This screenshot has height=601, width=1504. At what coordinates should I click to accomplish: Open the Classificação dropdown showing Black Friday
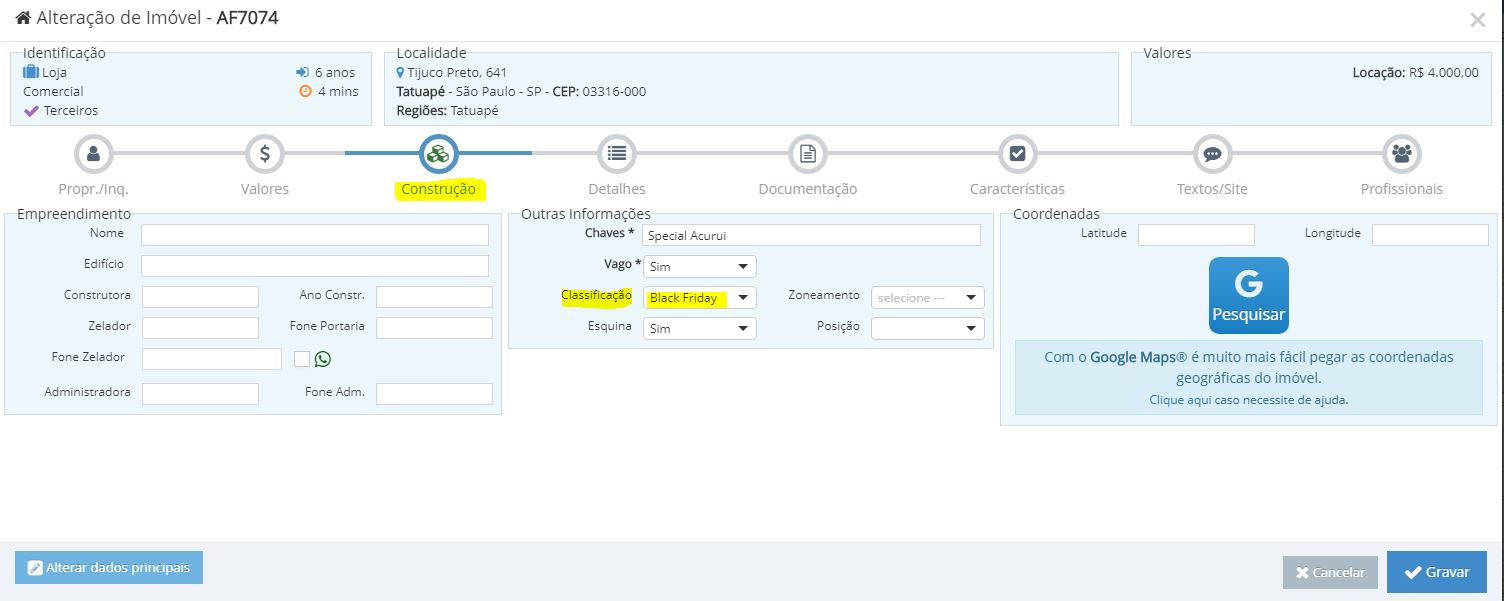(699, 298)
